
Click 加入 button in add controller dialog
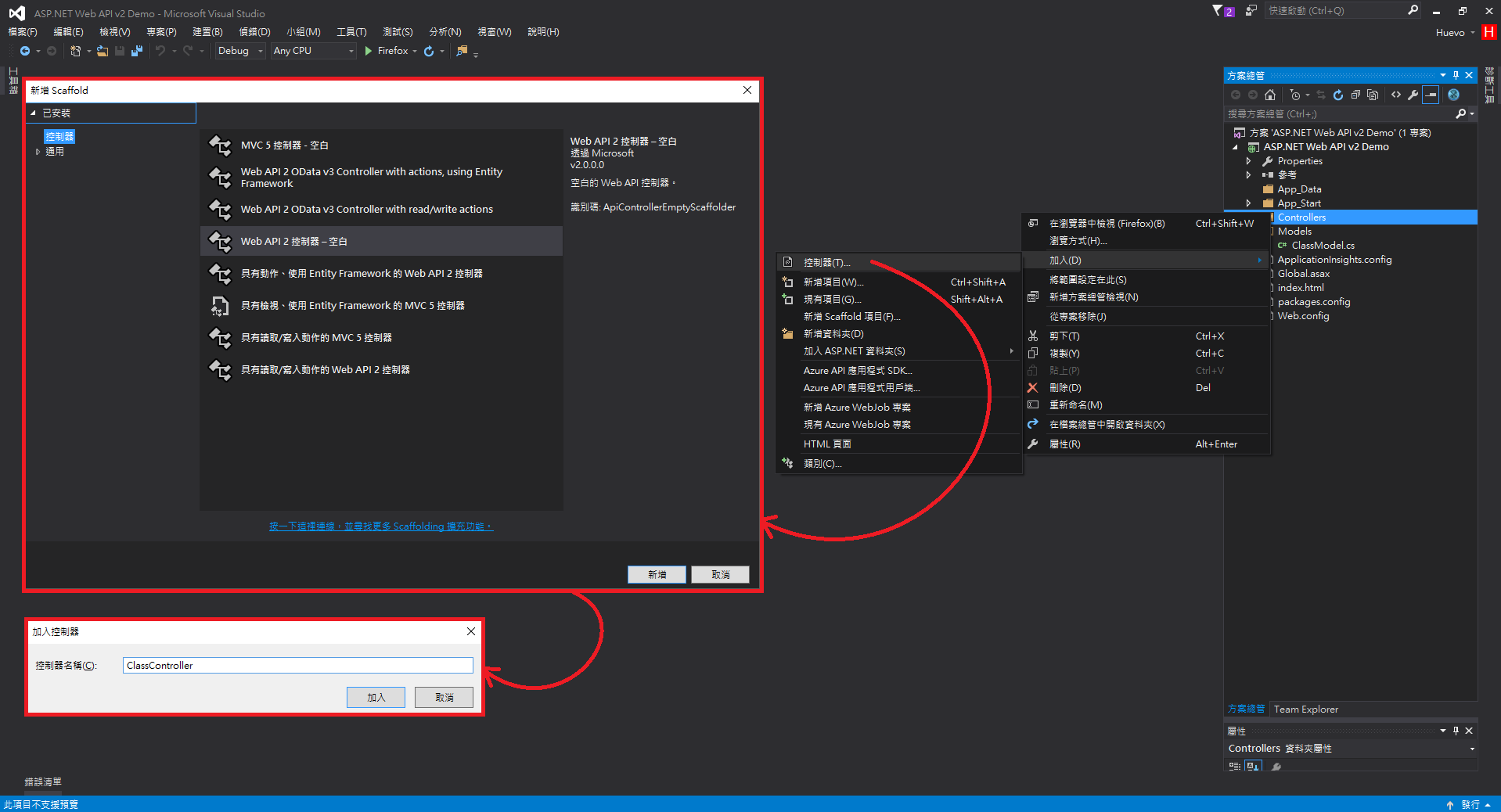376,698
